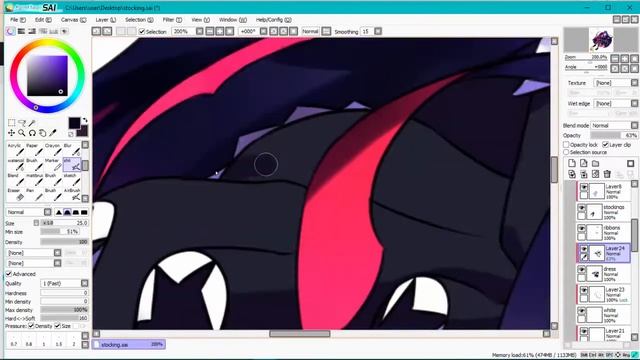This screenshot has height=360, width=640.
Task: Toggle the Advanced brush settings checkbox
Action: pos(9,274)
